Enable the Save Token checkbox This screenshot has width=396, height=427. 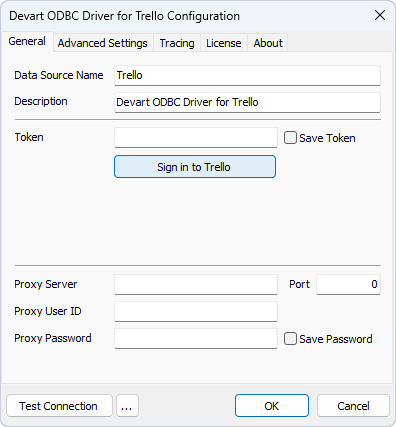click(x=290, y=138)
